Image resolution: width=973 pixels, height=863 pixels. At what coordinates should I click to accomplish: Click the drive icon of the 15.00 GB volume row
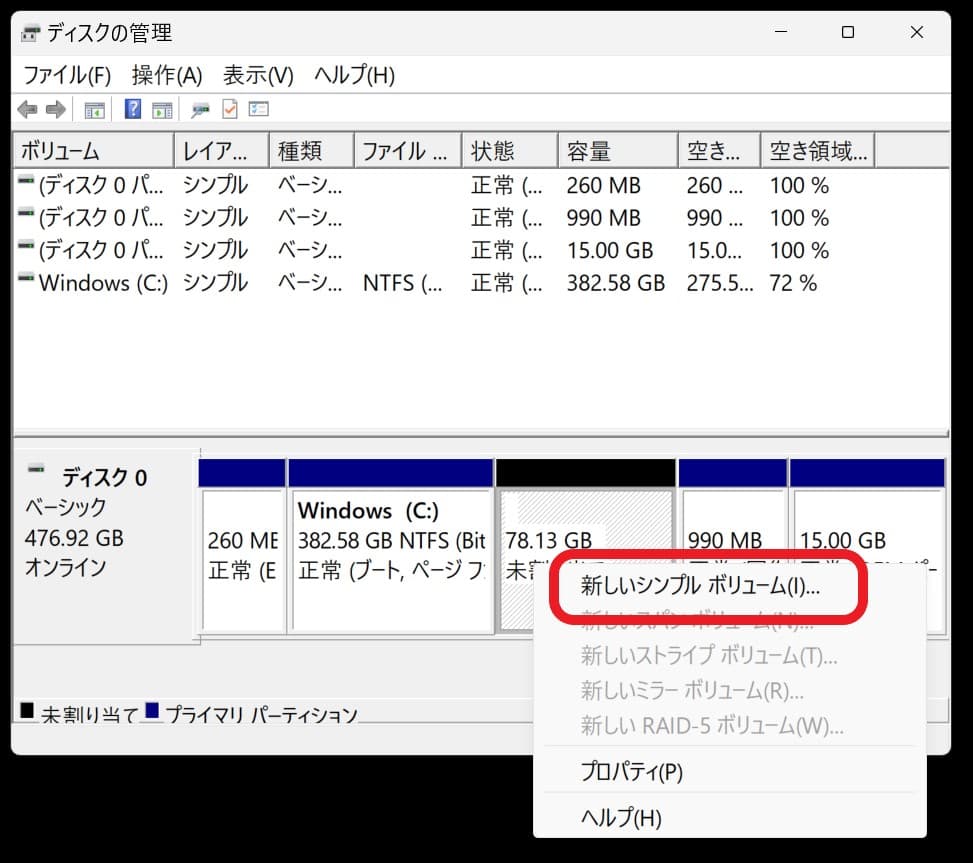pyautogui.click(x=26, y=245)
